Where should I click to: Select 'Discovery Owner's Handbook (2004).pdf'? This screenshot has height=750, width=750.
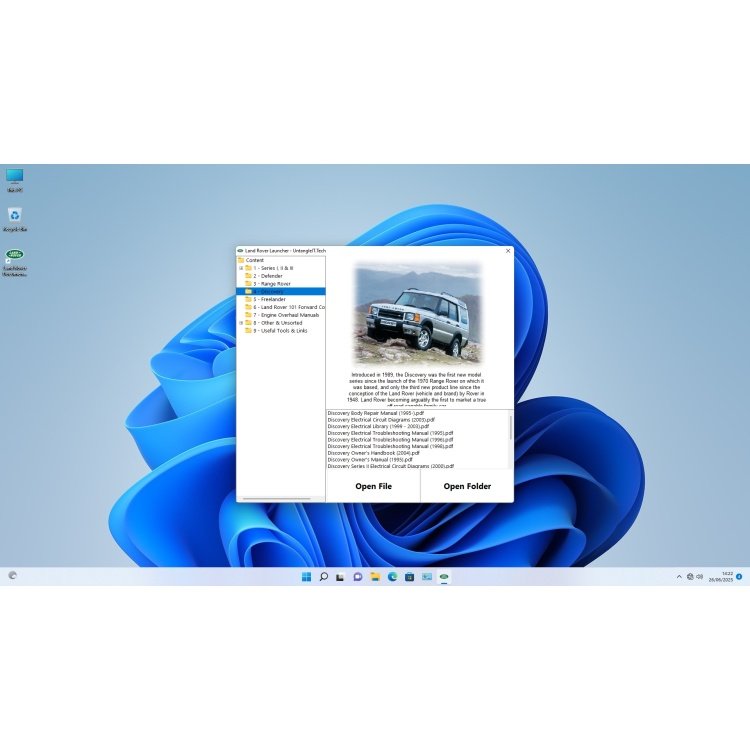[x=374, y=452]
